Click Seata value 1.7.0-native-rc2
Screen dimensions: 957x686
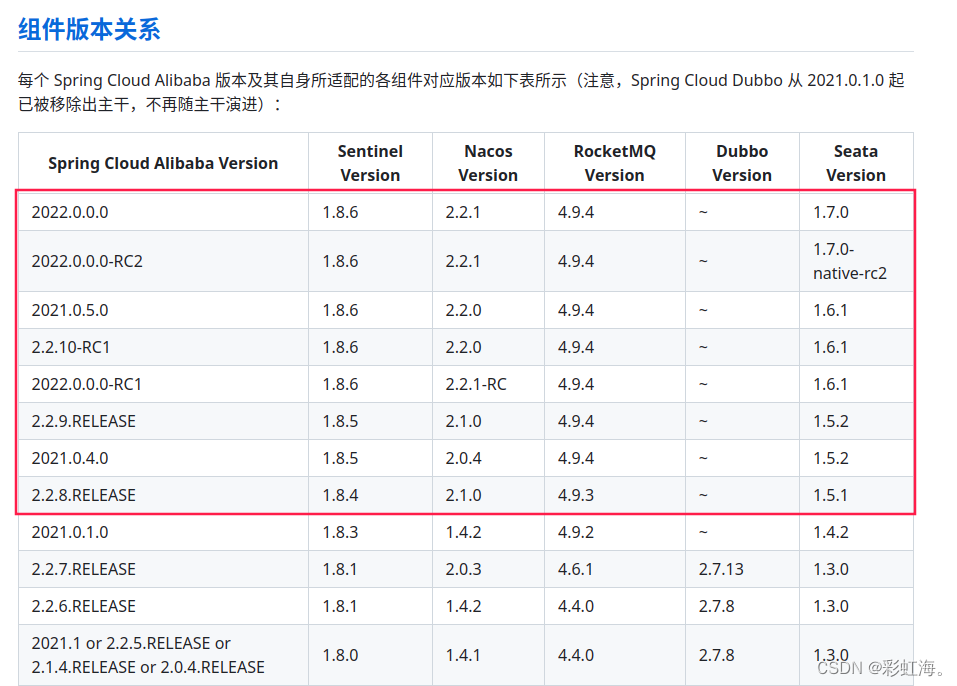coord(850,261)
